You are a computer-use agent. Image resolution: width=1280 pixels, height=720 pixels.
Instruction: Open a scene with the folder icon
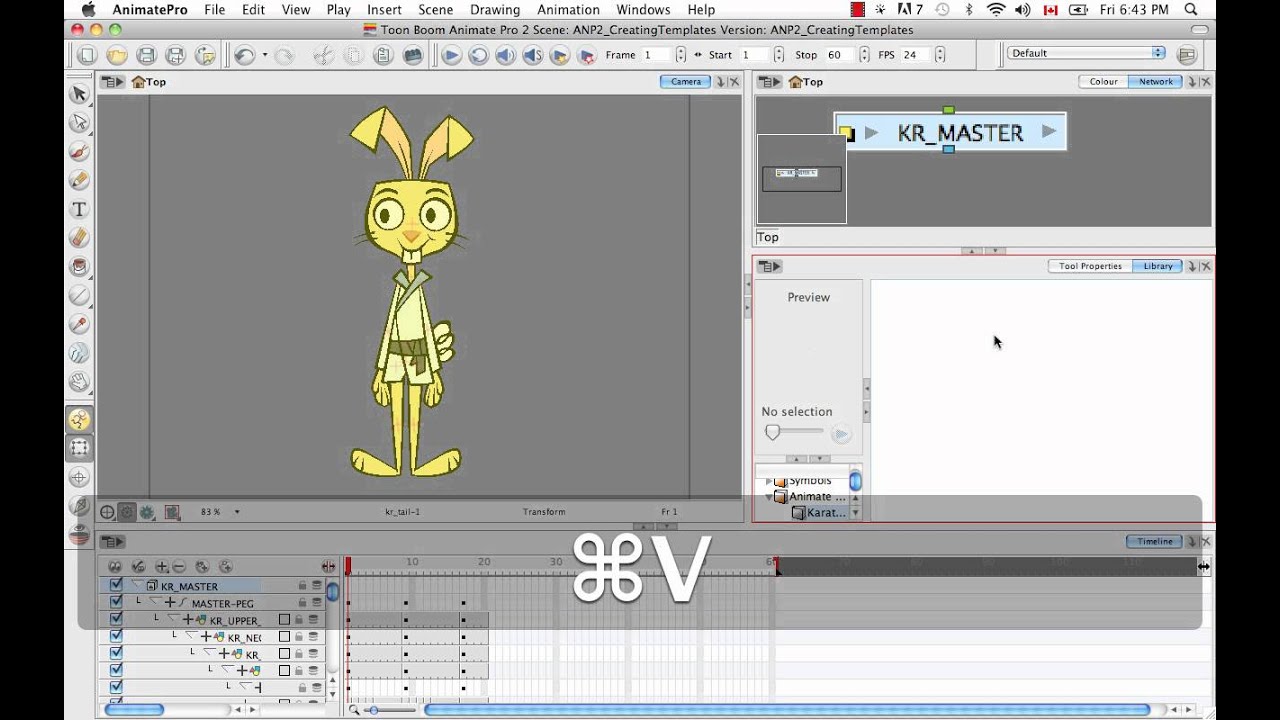tap(117, 56)
